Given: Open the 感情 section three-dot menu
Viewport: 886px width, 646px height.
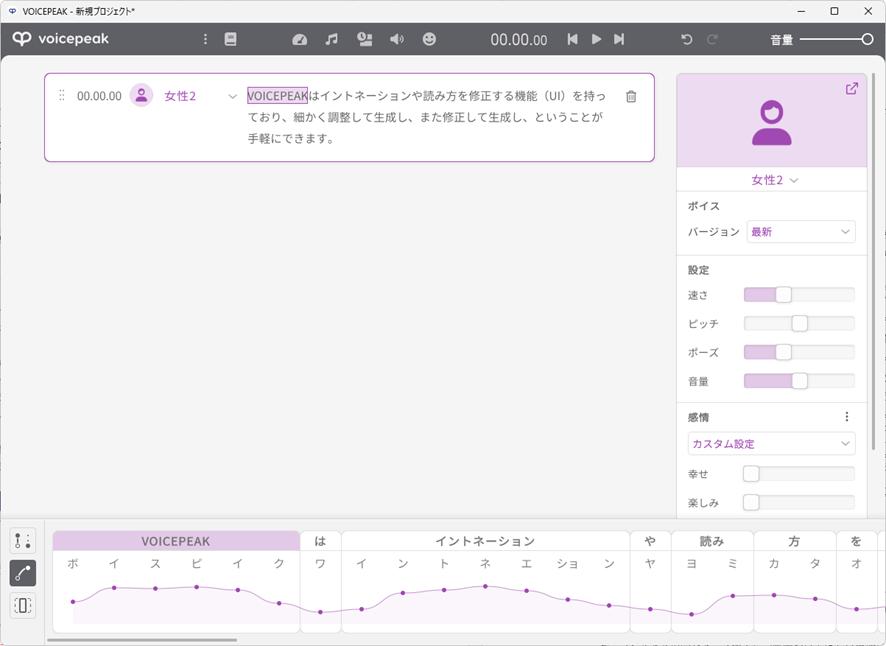Looking at the screenshot, I should 846,417.
